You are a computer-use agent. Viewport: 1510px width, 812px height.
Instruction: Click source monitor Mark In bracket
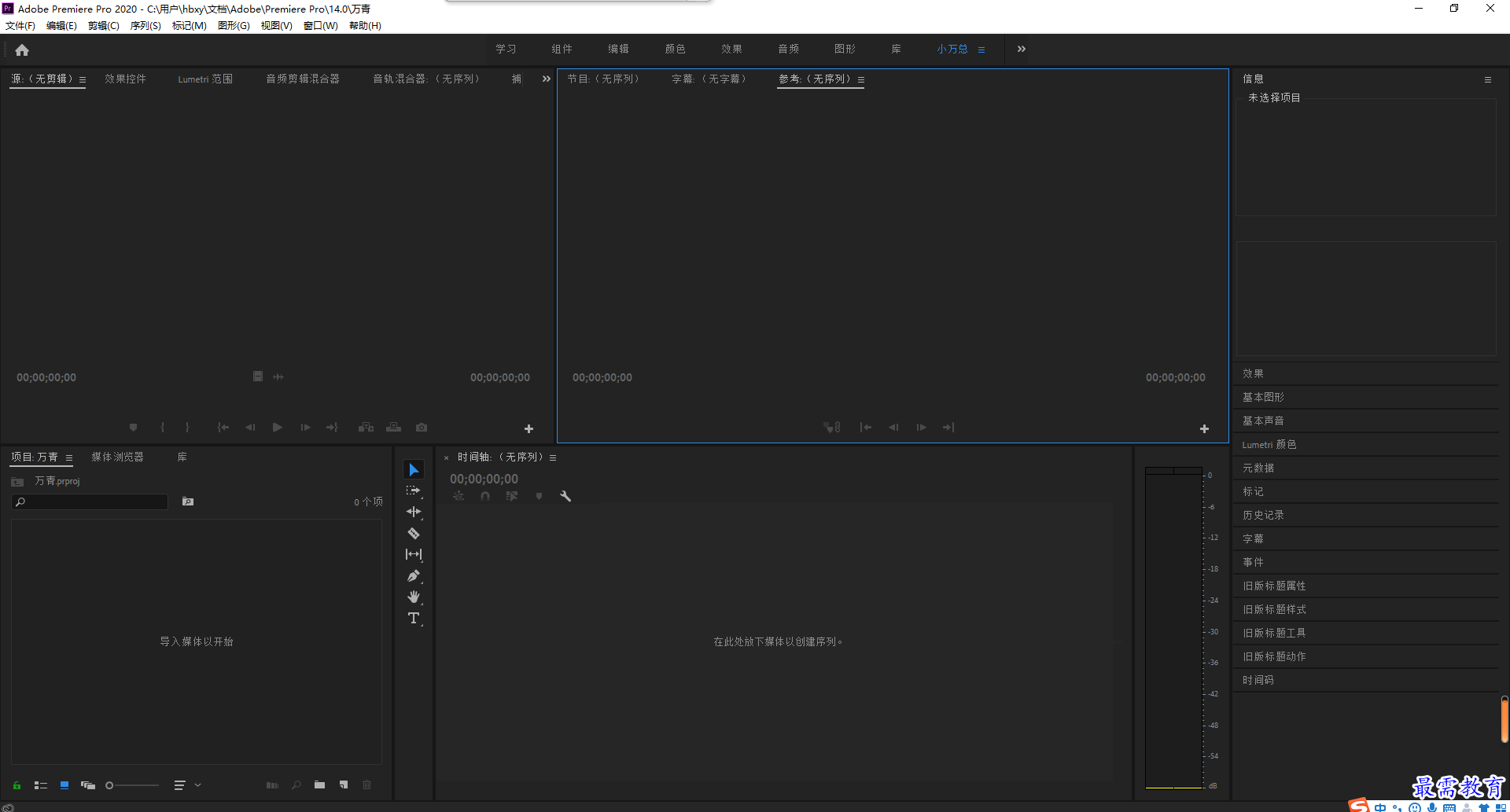coord(162,428)
